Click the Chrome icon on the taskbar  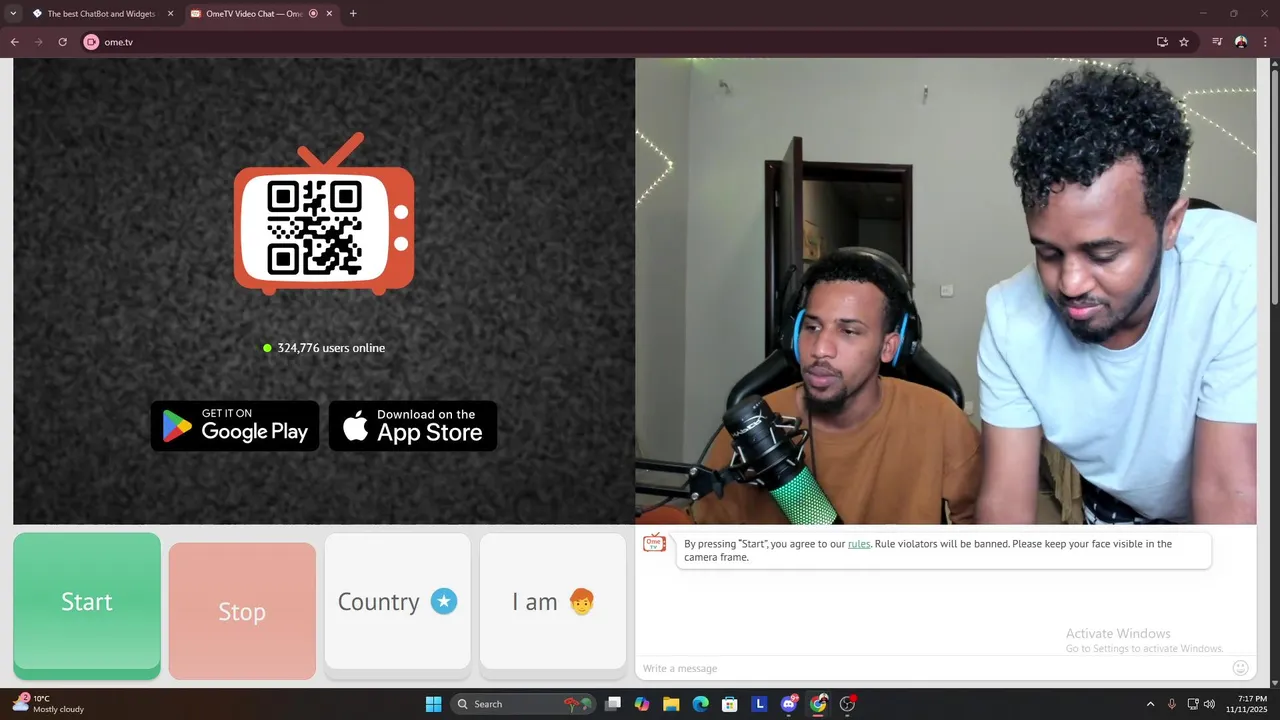819,704
